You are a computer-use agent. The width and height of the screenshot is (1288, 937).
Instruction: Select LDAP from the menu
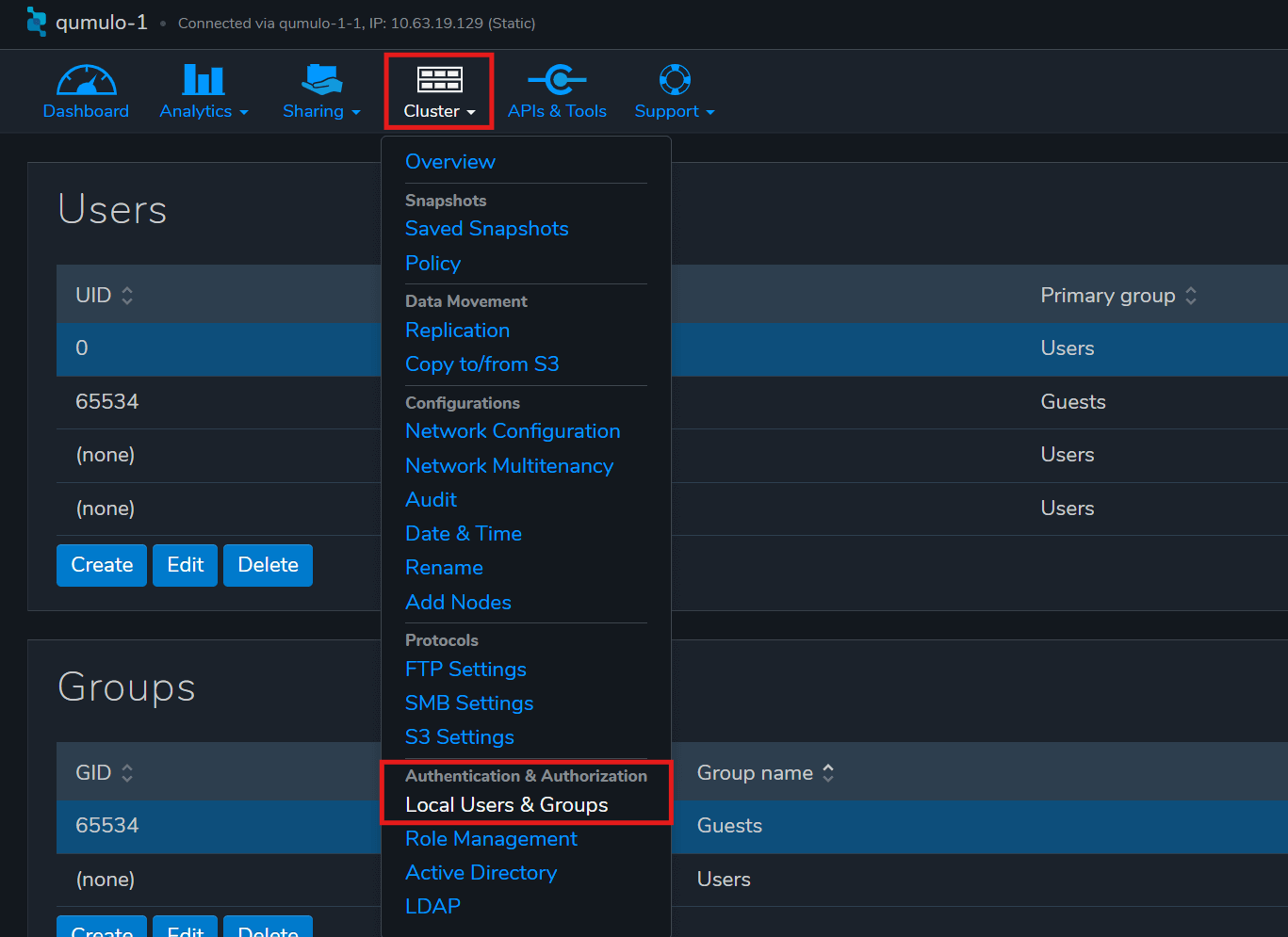(x=433, y=907)
